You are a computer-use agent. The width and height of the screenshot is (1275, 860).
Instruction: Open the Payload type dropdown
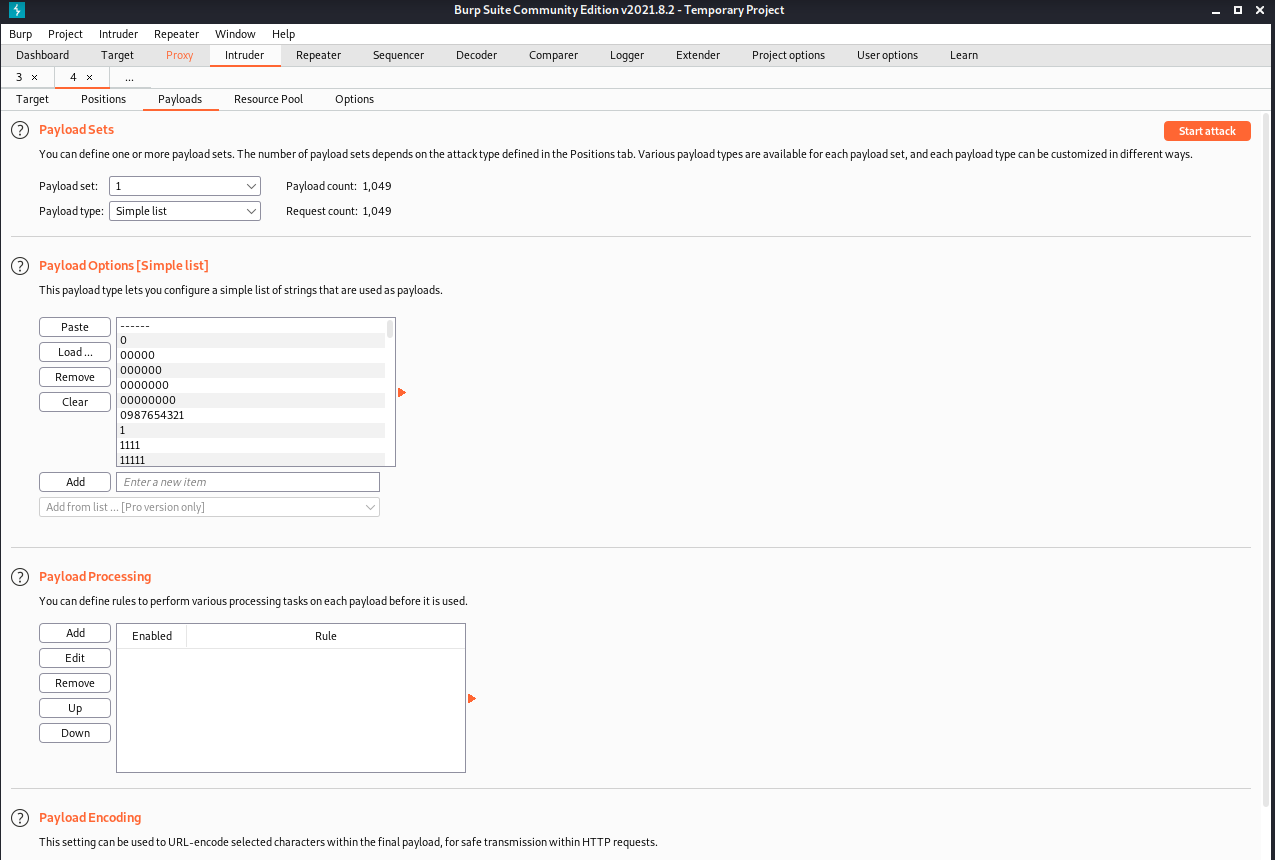point(185,211)
